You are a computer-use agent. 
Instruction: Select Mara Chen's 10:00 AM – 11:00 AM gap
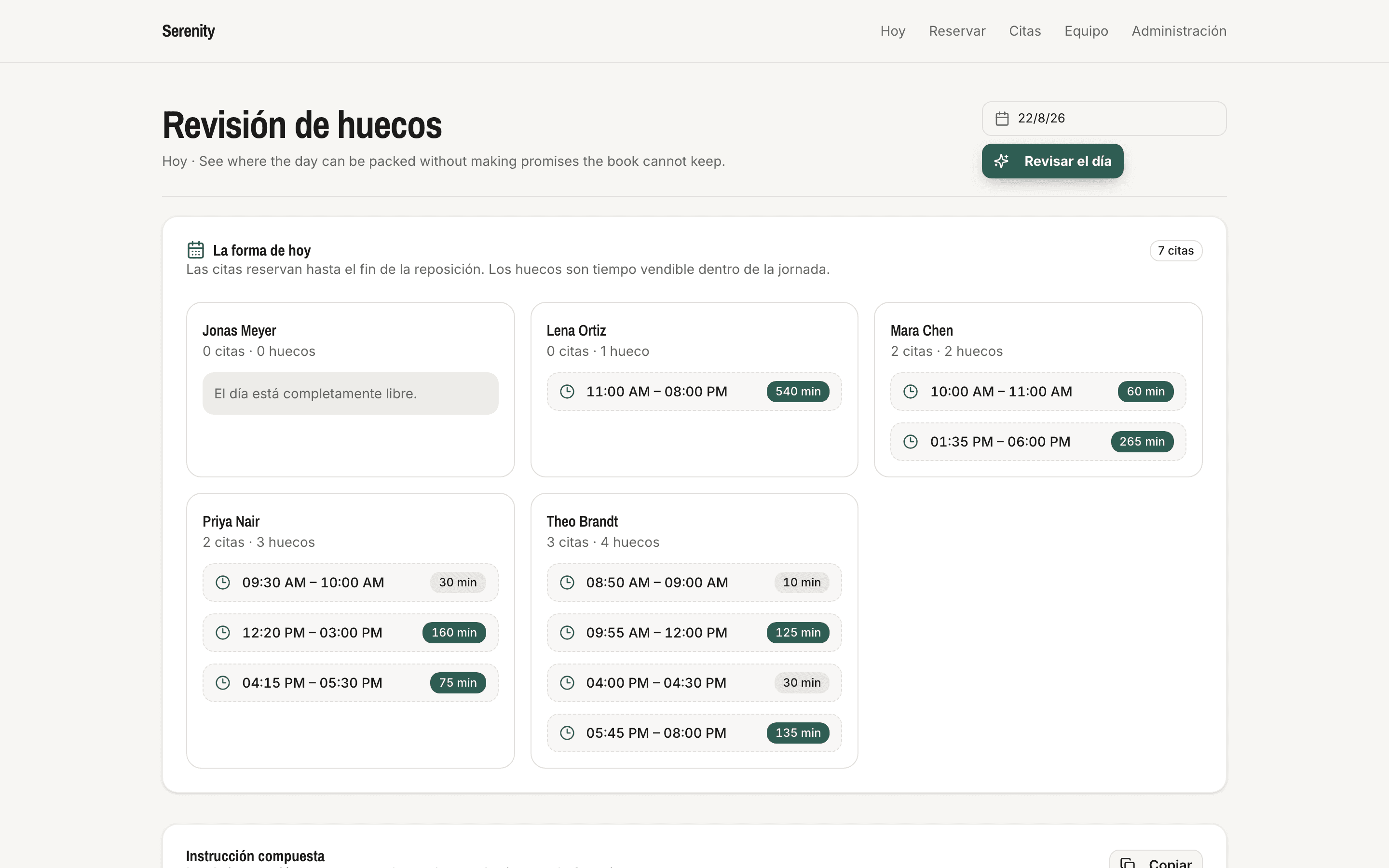point(1038,392)
